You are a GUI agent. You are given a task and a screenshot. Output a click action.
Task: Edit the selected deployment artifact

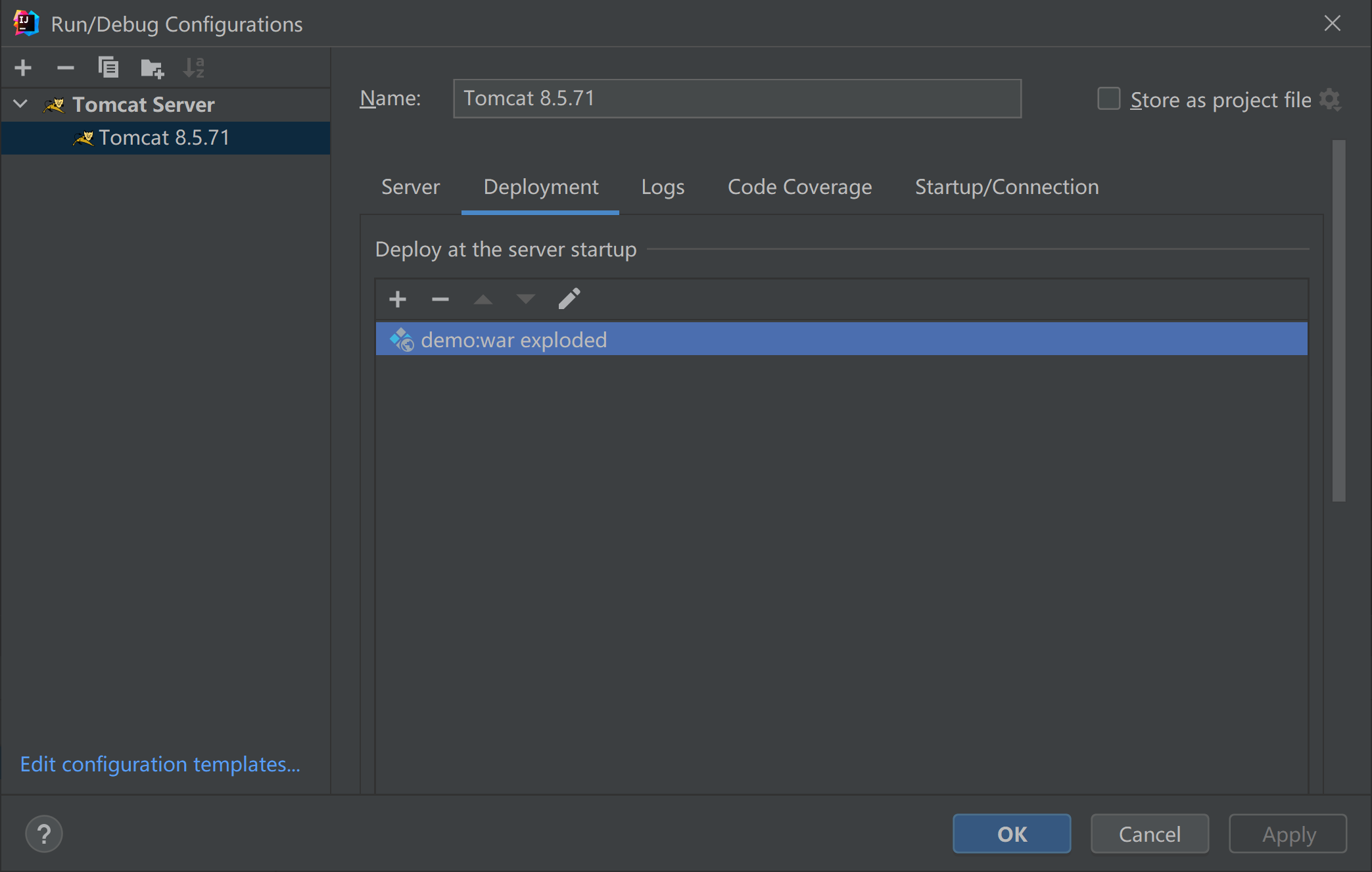tap(569, 299)
